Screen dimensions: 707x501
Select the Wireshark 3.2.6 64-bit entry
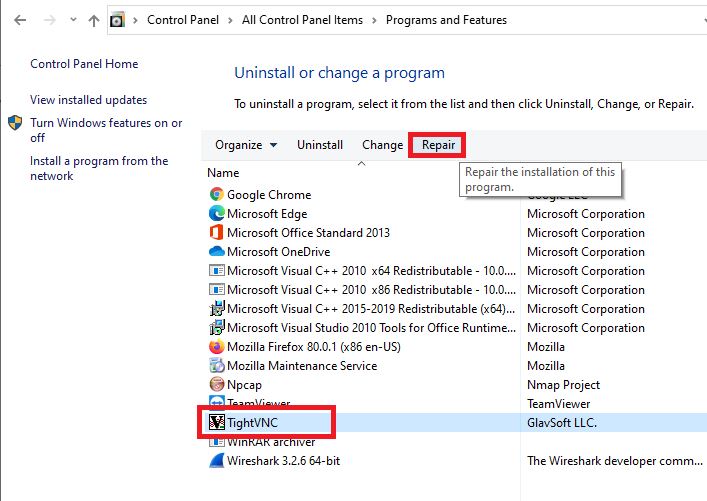click(284, 460)
